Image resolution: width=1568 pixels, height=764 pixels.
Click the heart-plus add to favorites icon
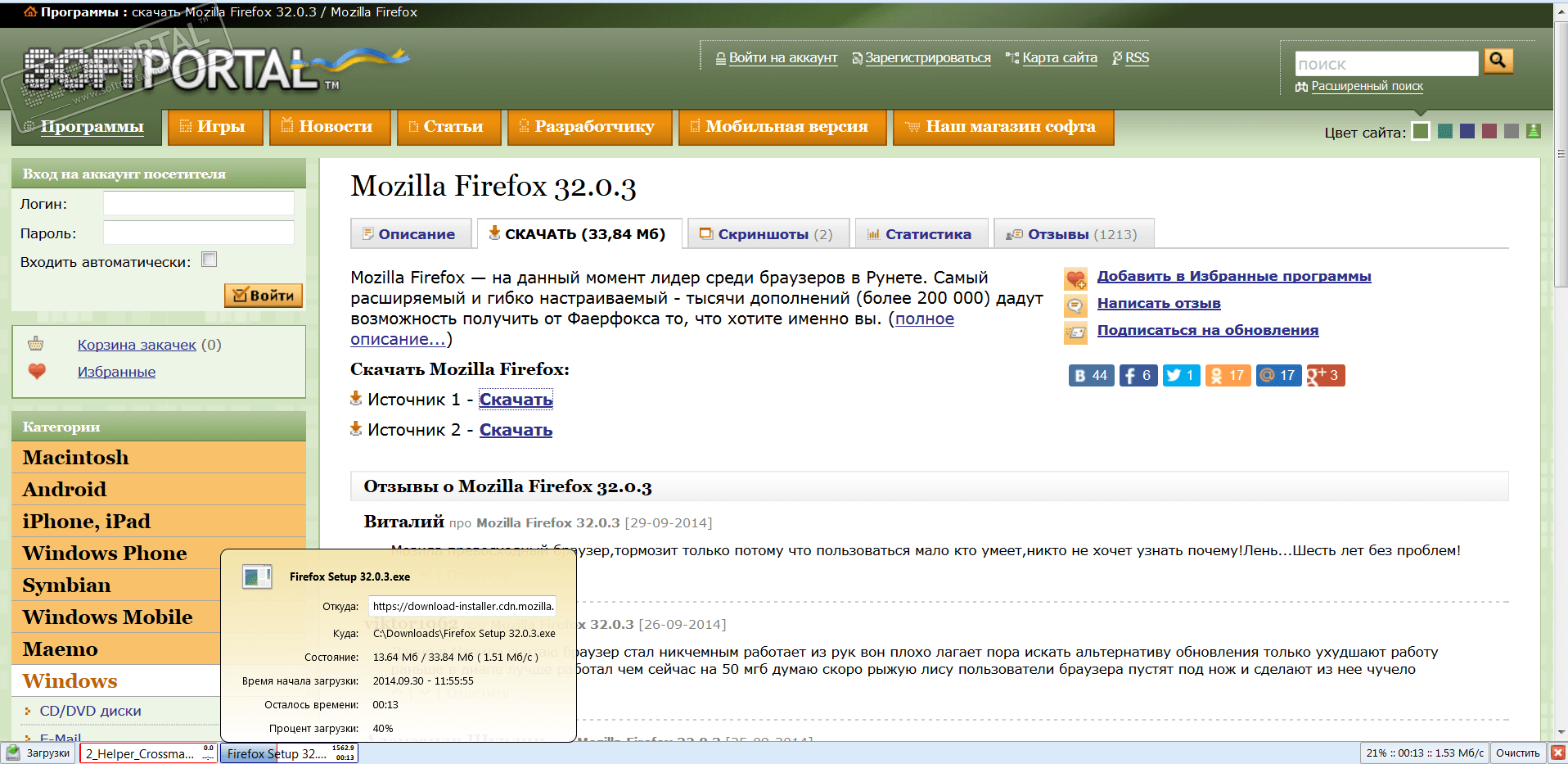[x=1075, y=279]
